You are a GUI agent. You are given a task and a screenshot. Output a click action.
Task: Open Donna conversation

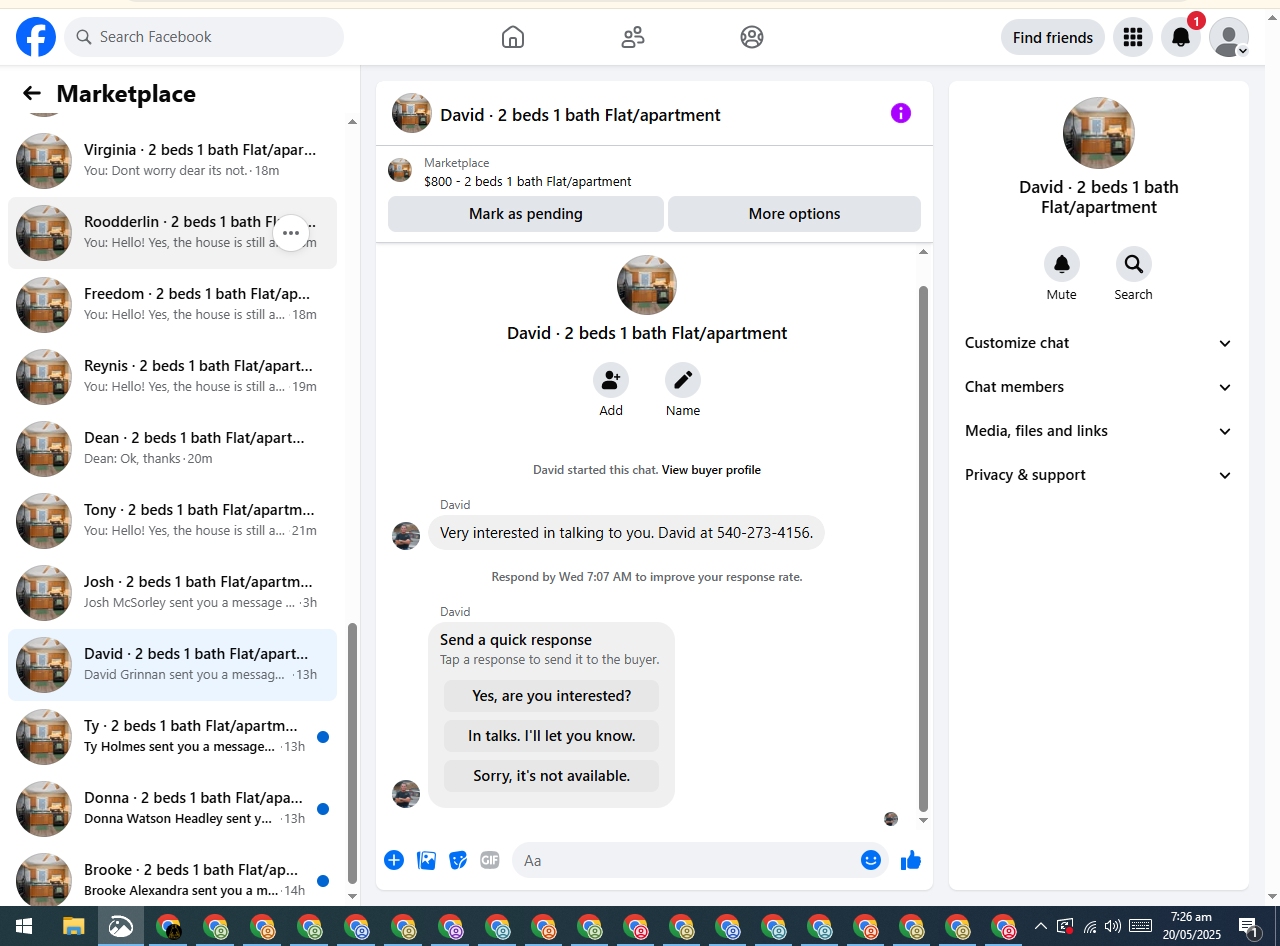click(x=172, y=808)
